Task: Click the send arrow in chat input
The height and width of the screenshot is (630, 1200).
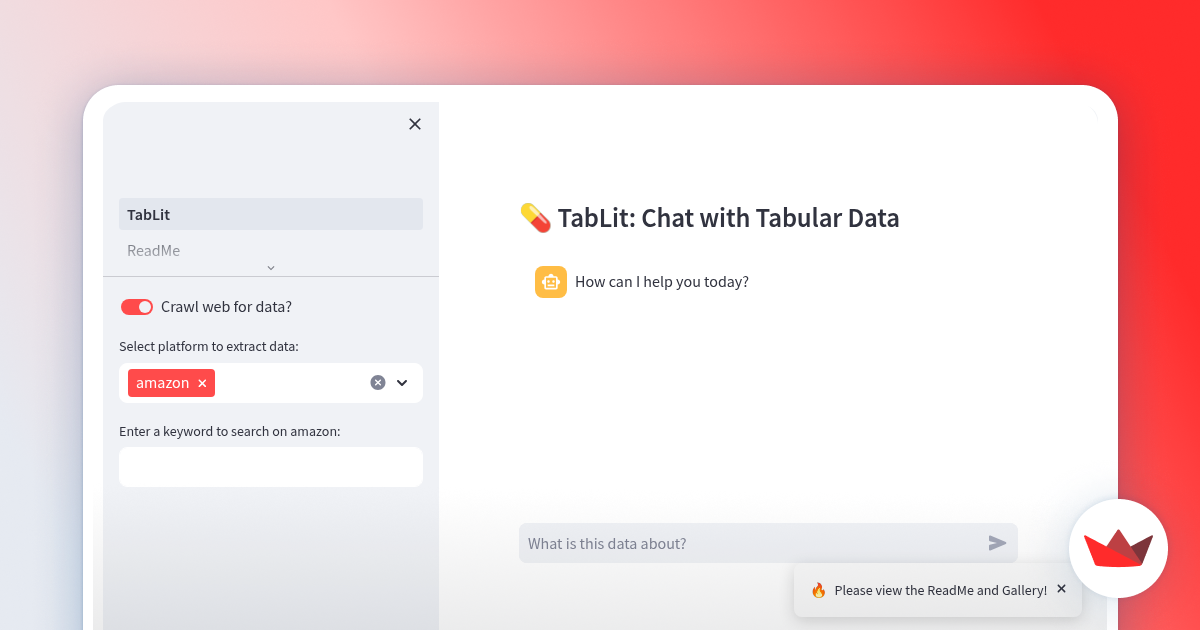Action: [997, 543]
